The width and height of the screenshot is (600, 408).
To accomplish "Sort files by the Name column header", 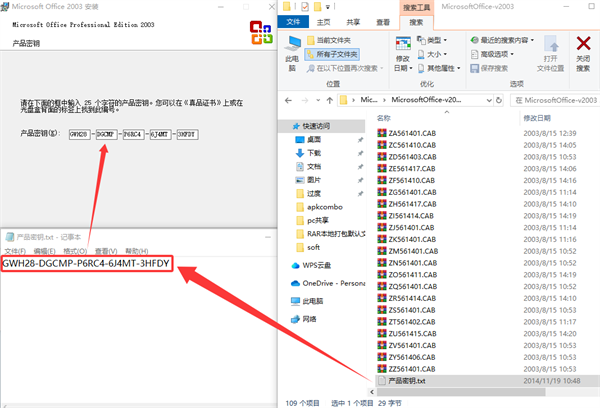I will tap(384, 118).
